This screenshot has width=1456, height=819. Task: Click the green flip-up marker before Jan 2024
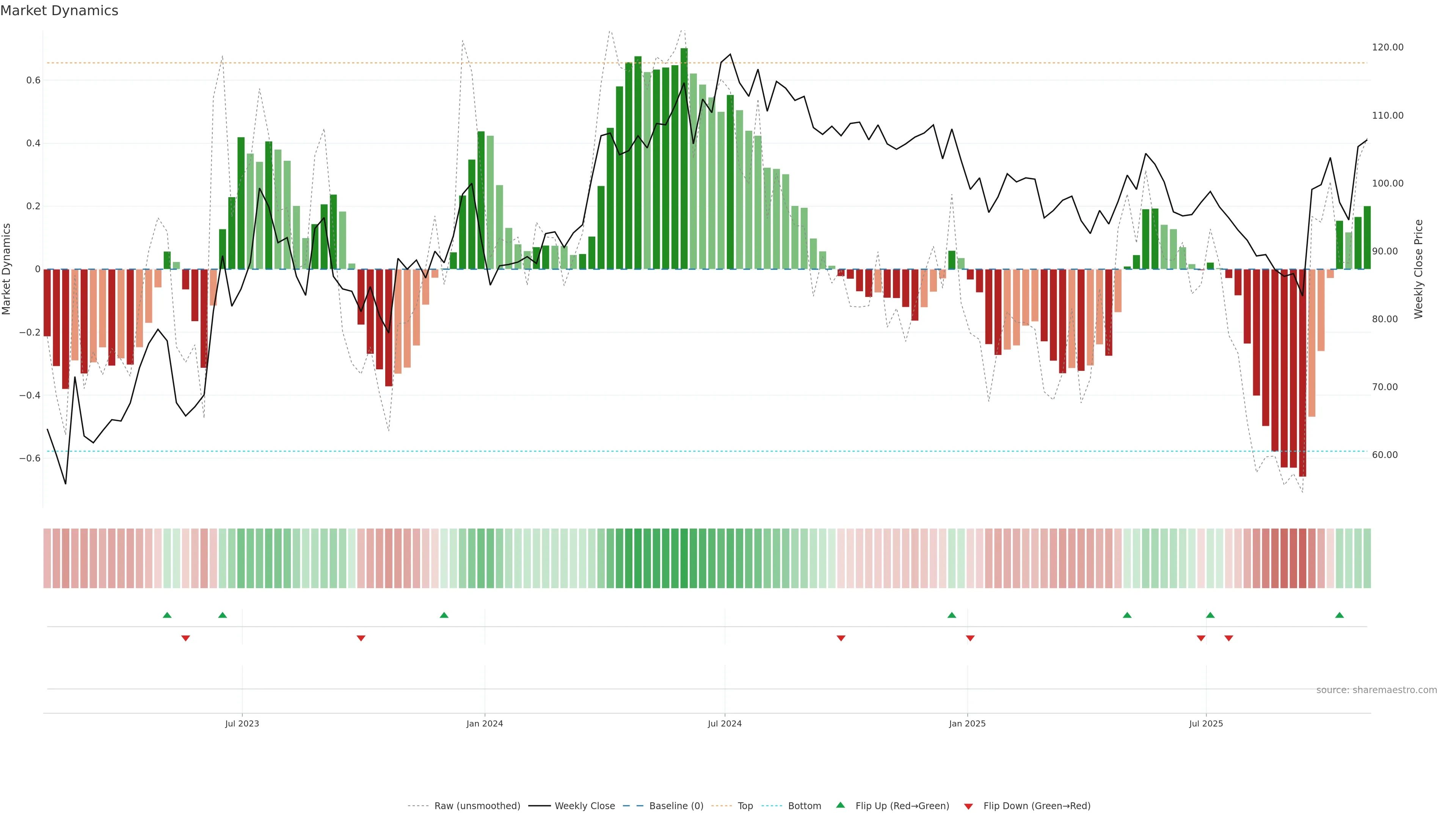444,615
